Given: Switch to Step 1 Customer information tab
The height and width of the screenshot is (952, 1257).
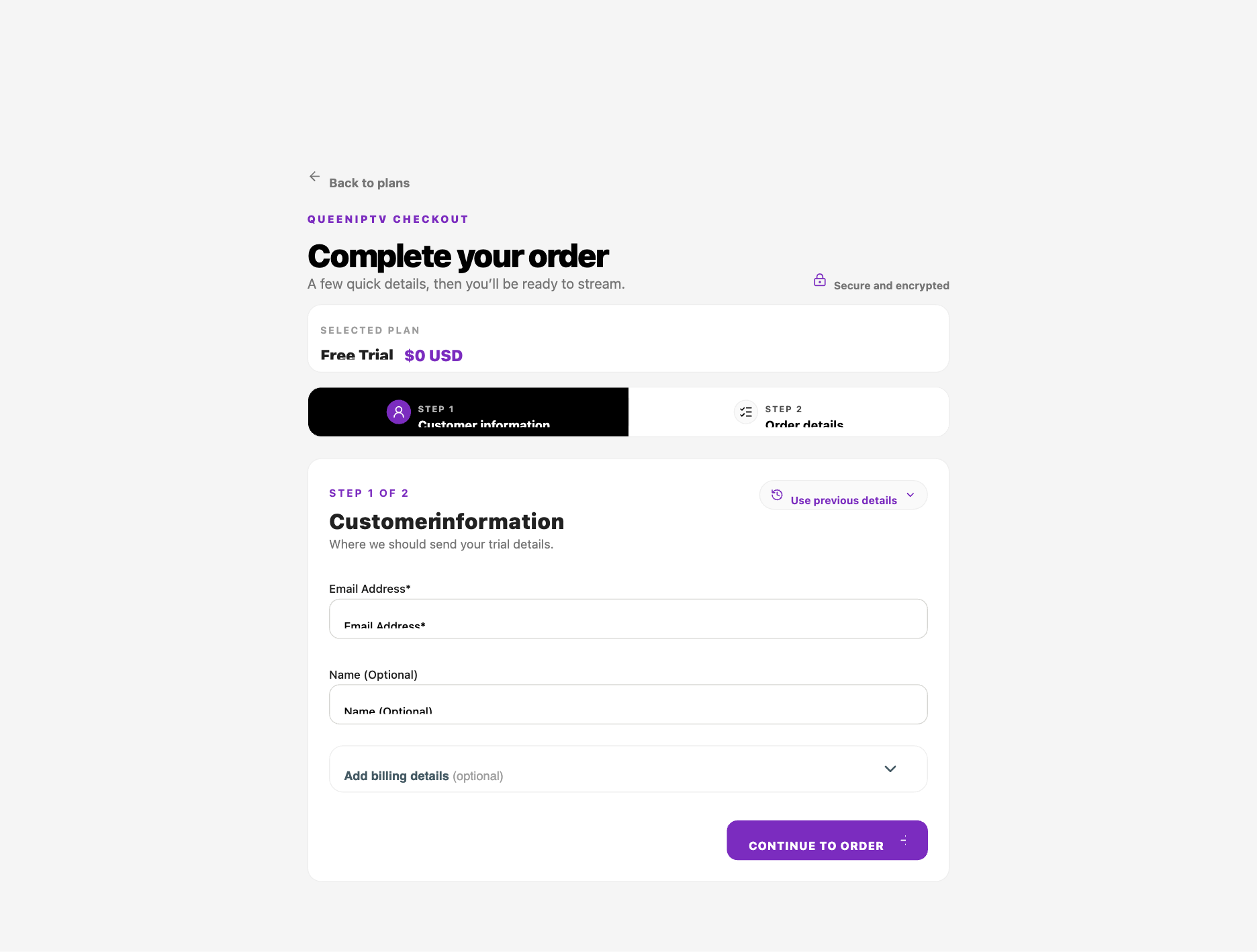Looking at the screenshot, I should tap(469, 412).
